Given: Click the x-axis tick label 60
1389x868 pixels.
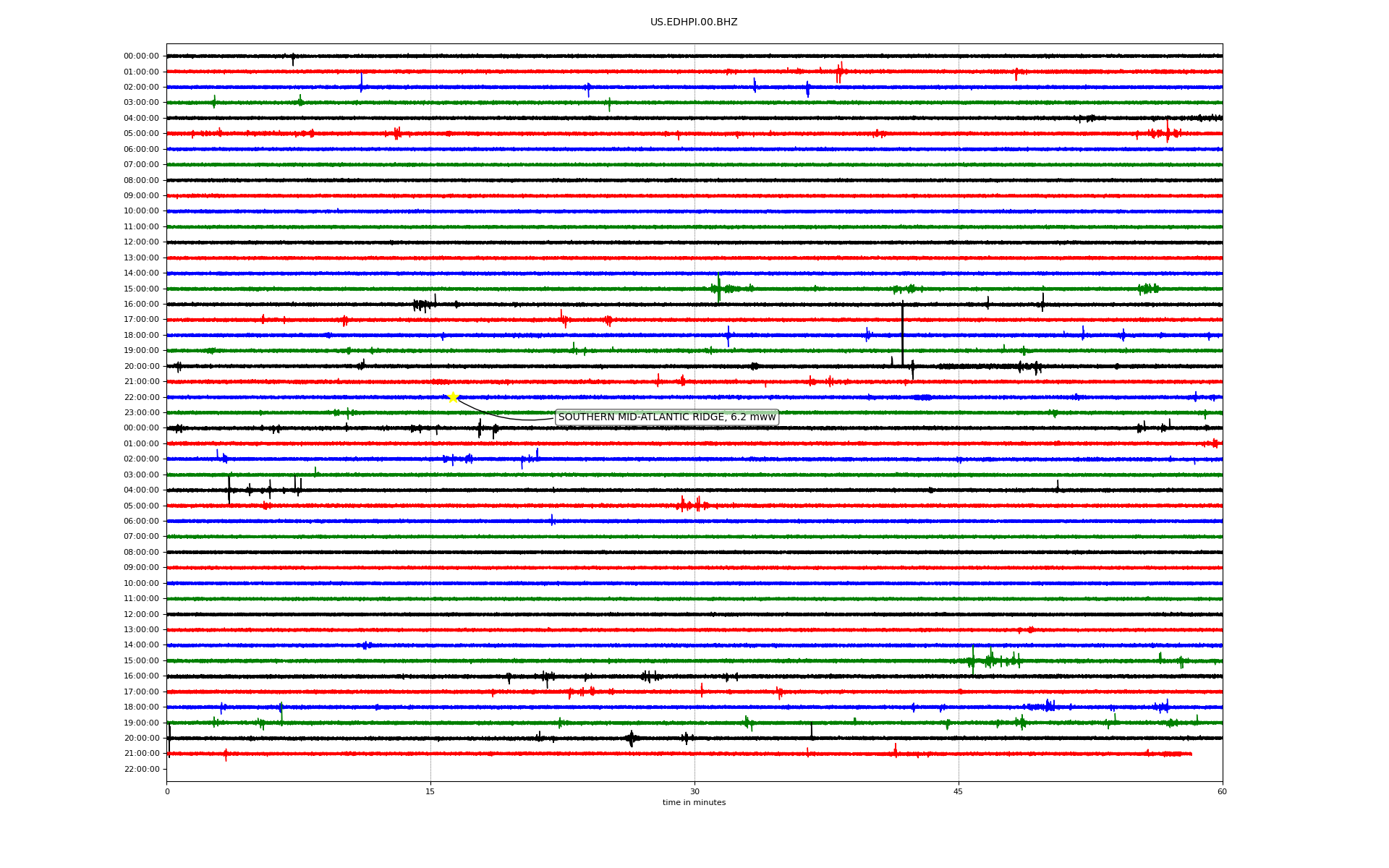Looking at the screenshot, I should pyautogui.click(x=1222, y=791).
